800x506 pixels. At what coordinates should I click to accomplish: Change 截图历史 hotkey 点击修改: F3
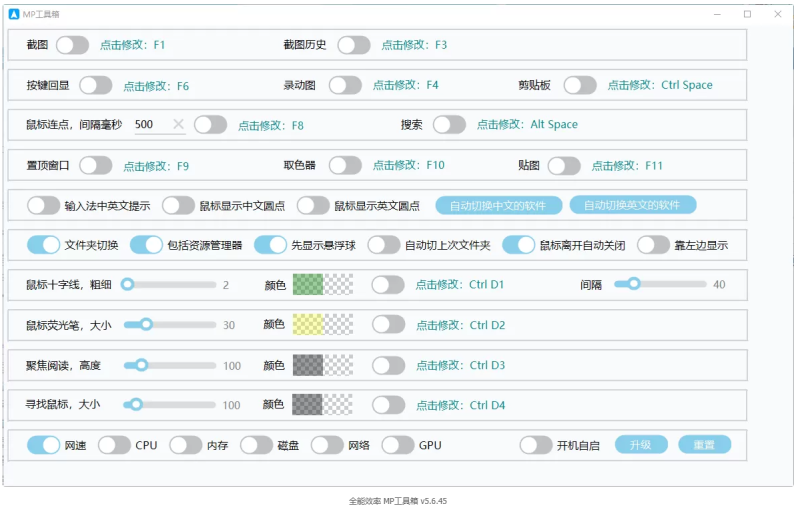pyautogui.click(x=414, y=45)
